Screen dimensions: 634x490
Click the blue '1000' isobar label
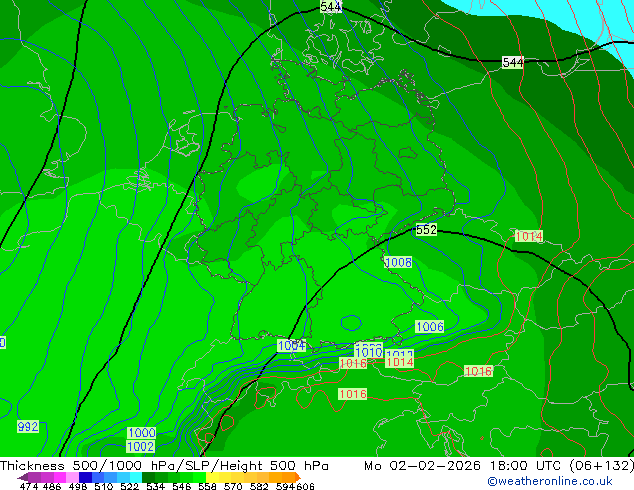pyautogui.click(x=142, y=433)
